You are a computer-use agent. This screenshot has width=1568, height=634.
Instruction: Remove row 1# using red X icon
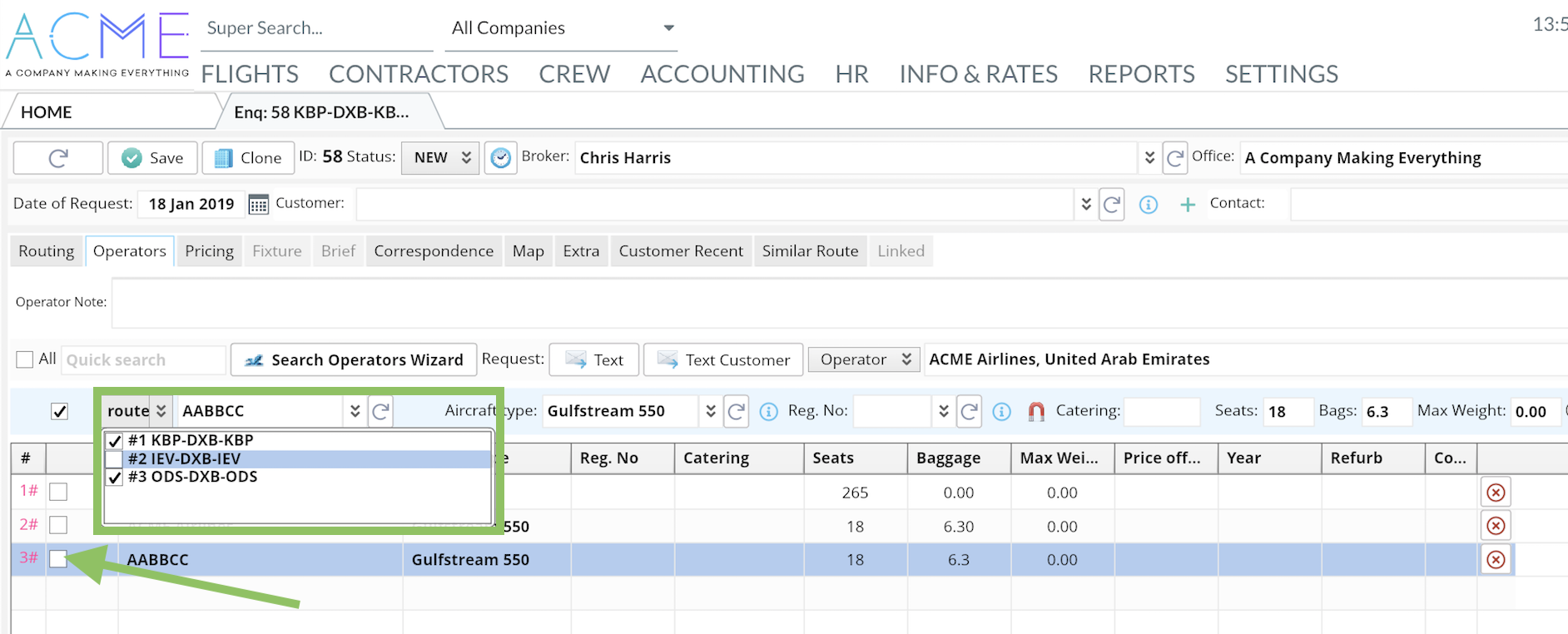[x=1496, y=493]
